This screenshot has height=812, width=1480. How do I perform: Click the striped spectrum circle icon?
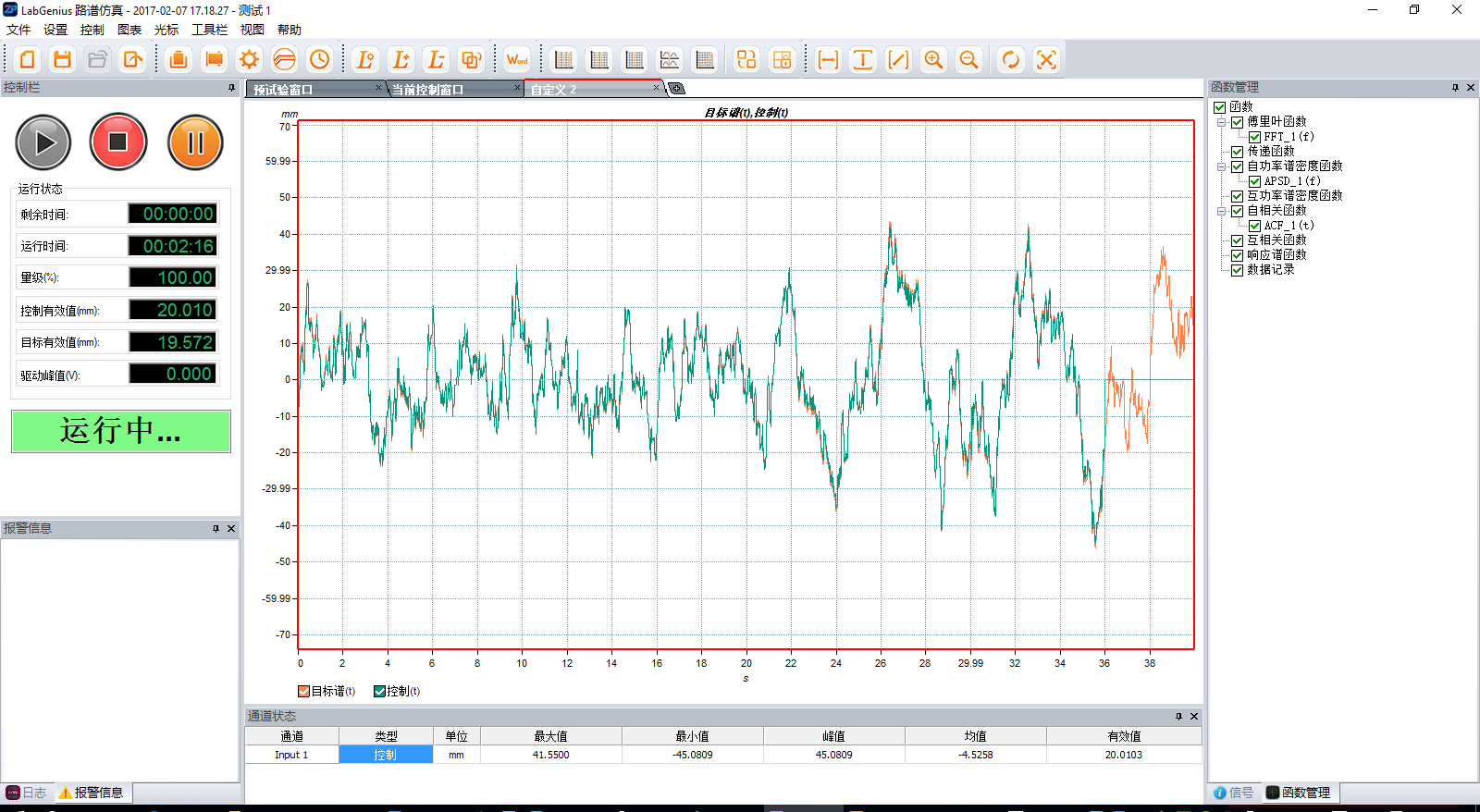tap(284, 60)
